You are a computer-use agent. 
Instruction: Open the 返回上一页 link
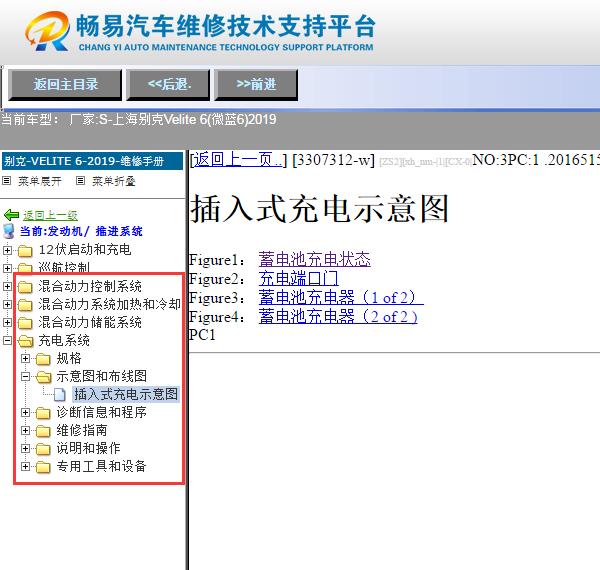tap(238, 160)
